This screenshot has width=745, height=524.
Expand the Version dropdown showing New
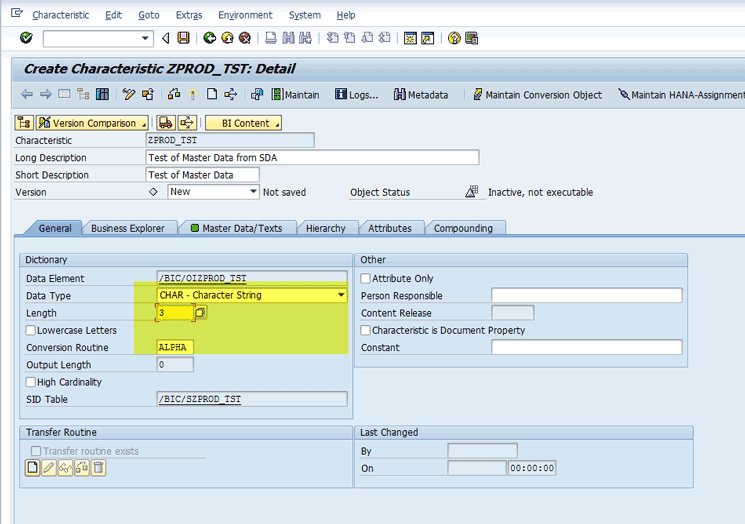pyautogui.click(x=253, y=192)
